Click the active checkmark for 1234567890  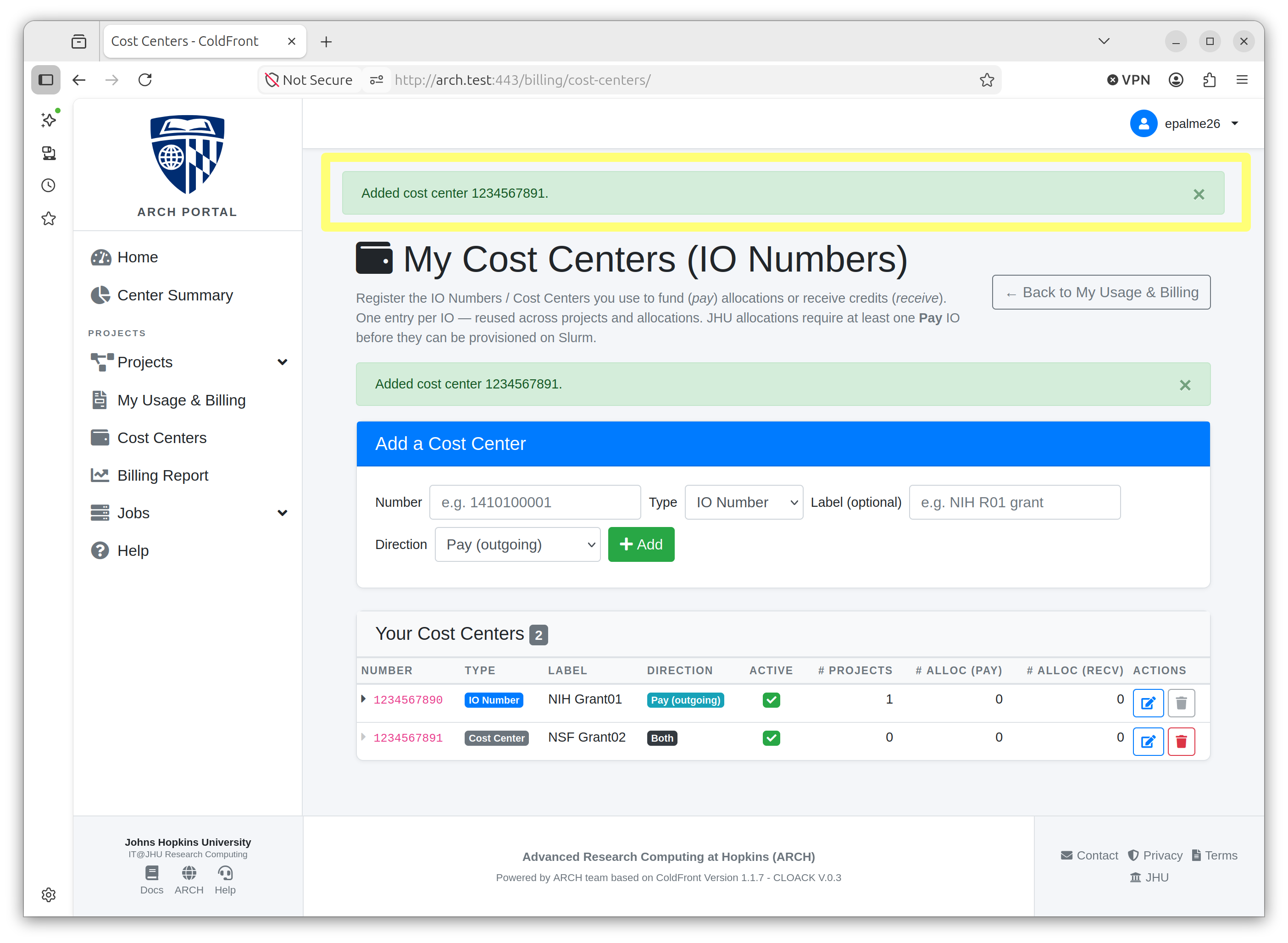[771, 700]
